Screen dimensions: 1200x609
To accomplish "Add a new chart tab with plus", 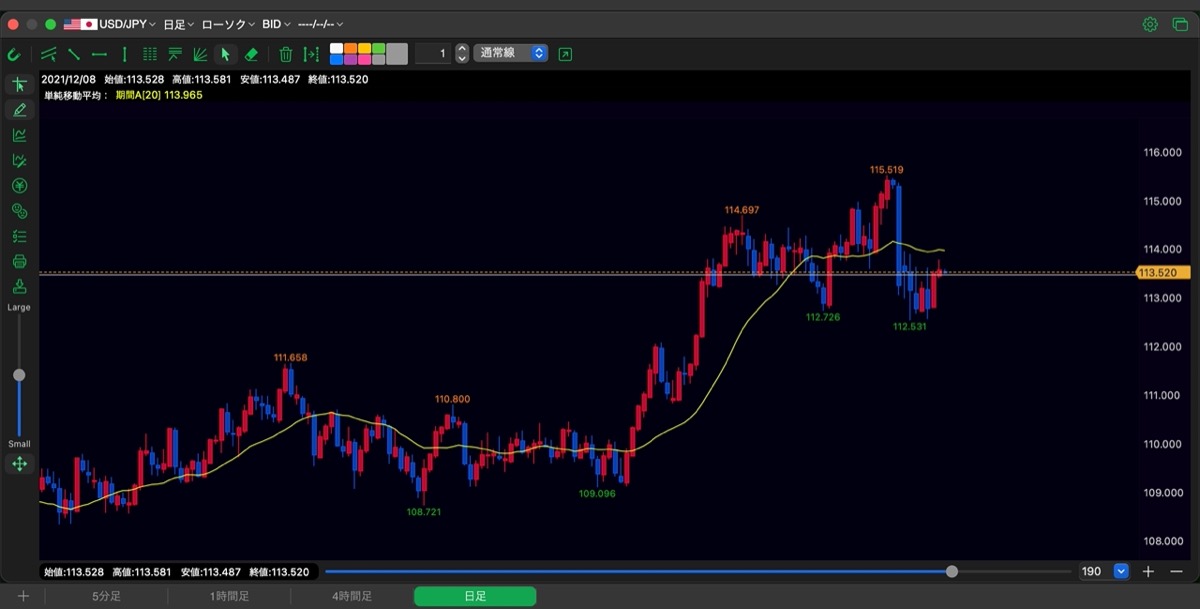I will (x=23, y=596).
